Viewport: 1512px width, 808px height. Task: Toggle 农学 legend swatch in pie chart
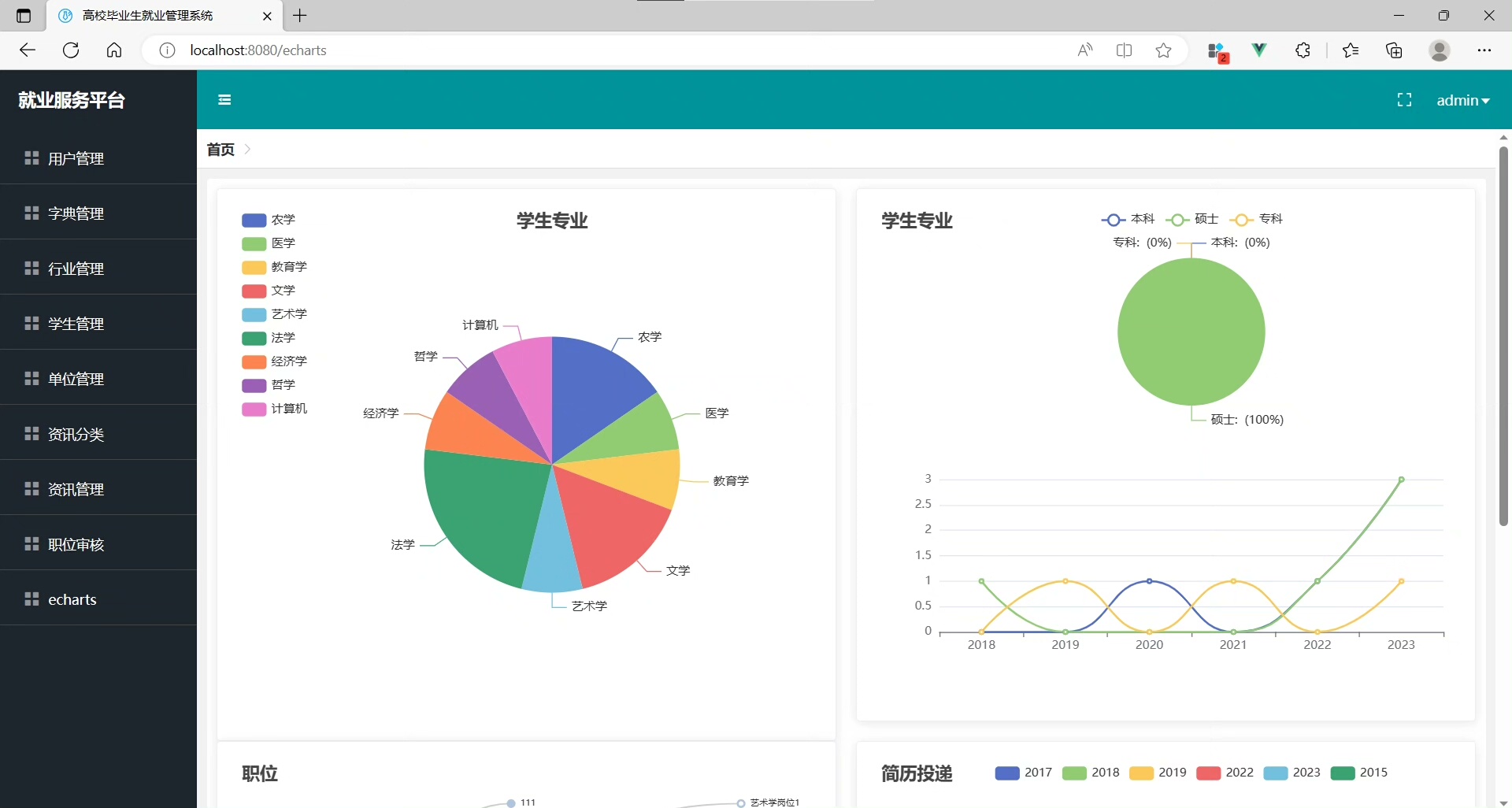254,220
